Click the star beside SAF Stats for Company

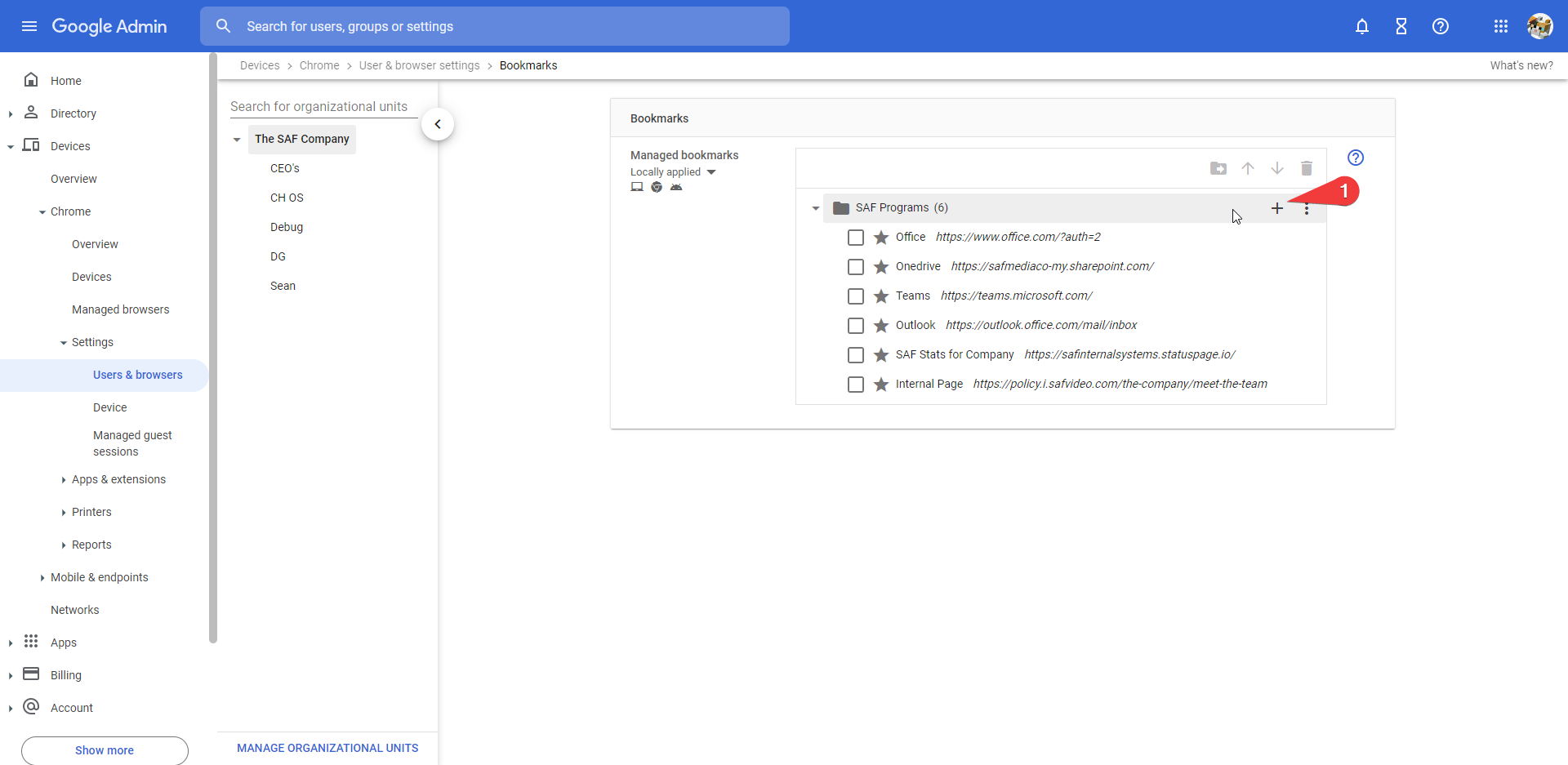point(881,355)
